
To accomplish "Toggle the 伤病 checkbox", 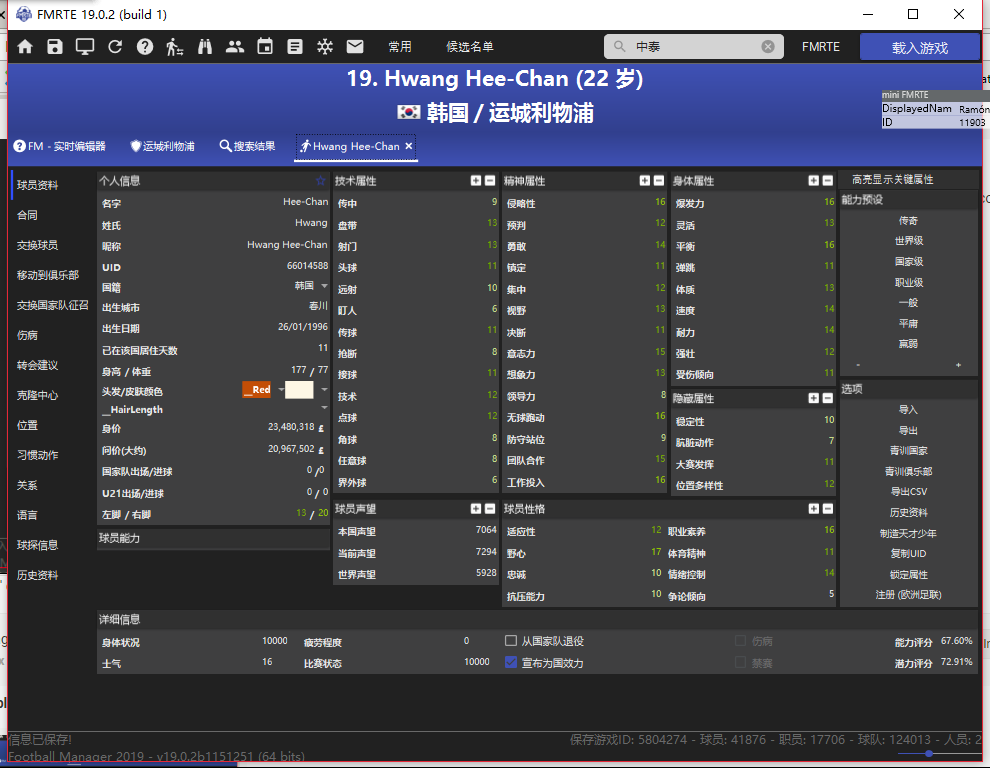I will (741, 641).
